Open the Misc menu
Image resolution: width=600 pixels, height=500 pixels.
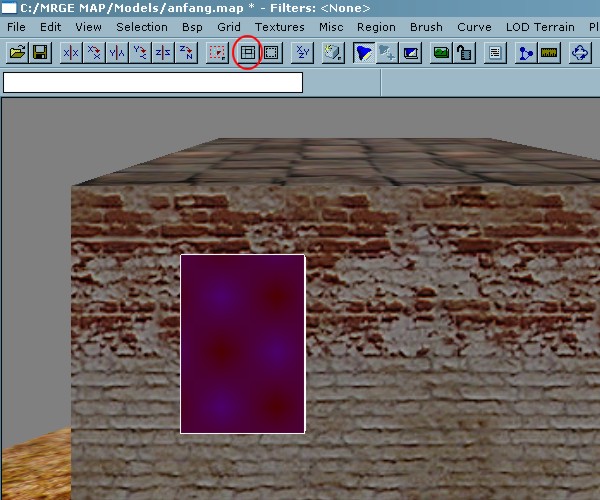[x=331, y=27]
